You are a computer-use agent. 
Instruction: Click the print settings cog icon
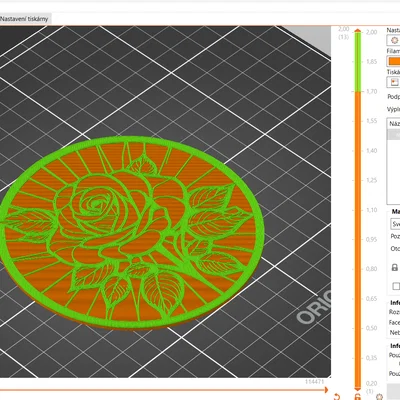click(x=394, y=41)
